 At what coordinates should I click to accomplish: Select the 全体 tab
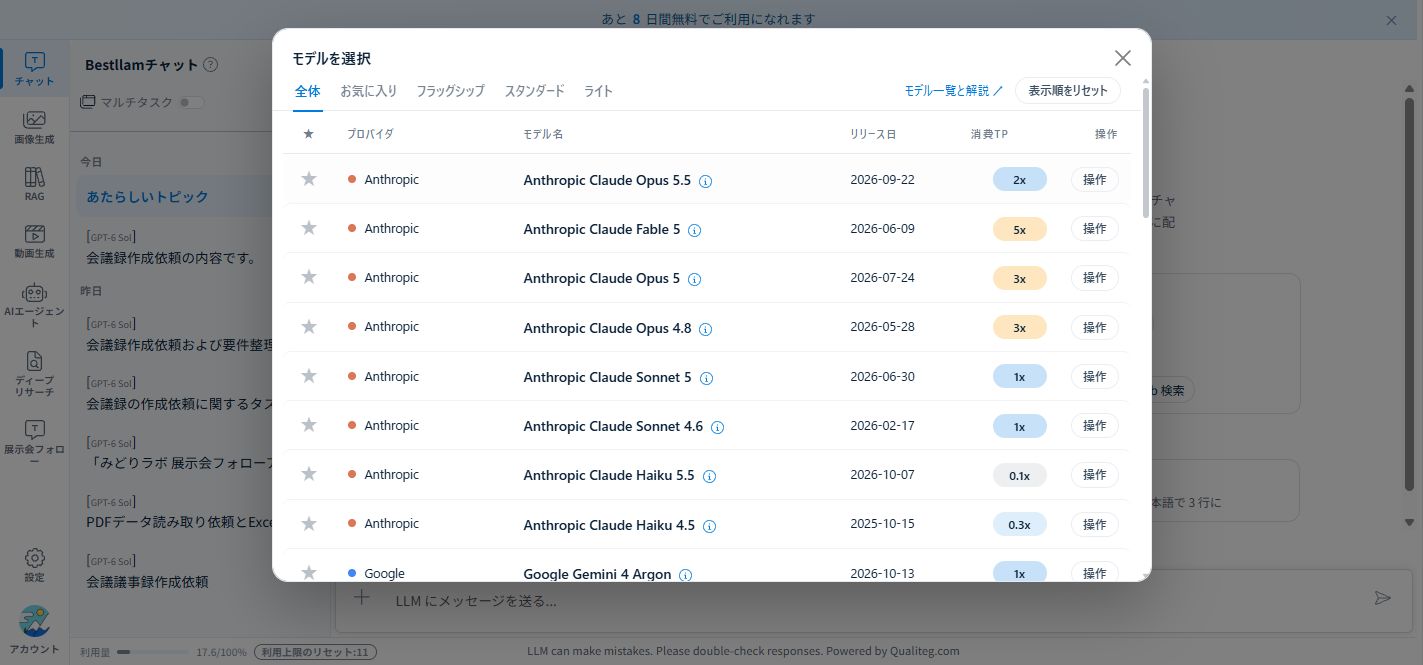tap(307, 91)
